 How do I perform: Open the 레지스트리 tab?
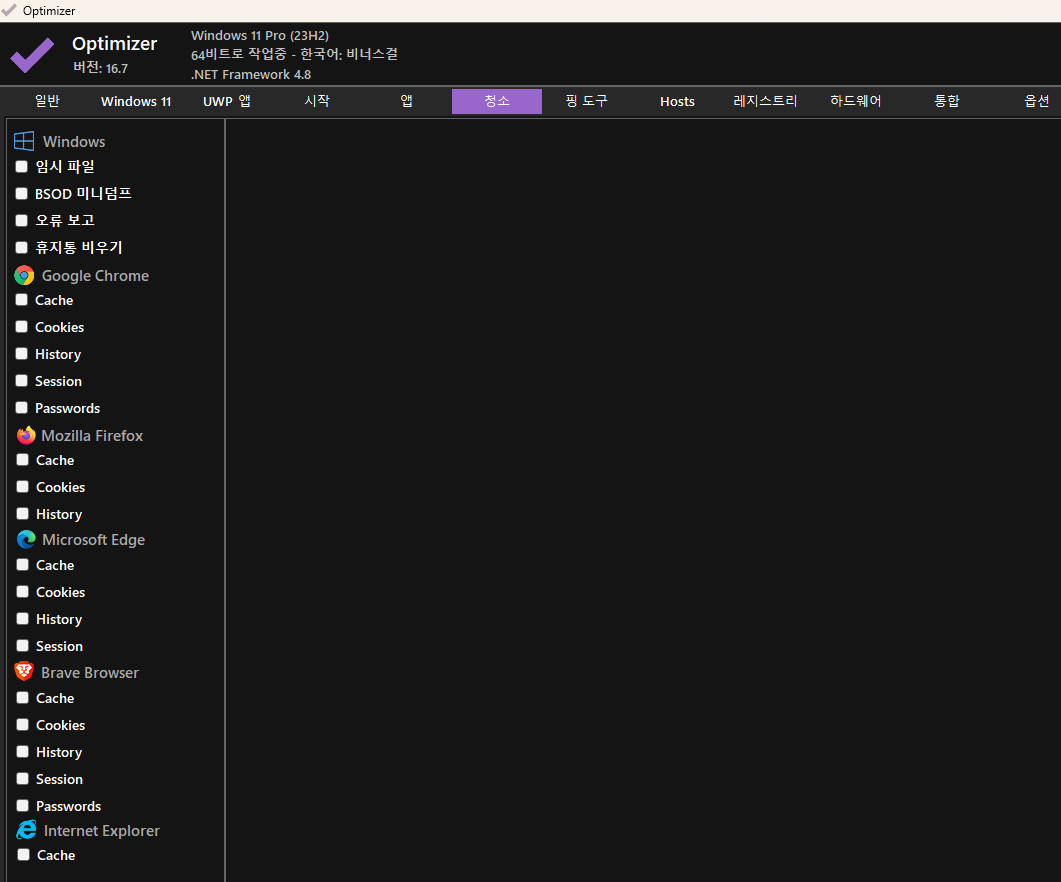tap(765, 102)
